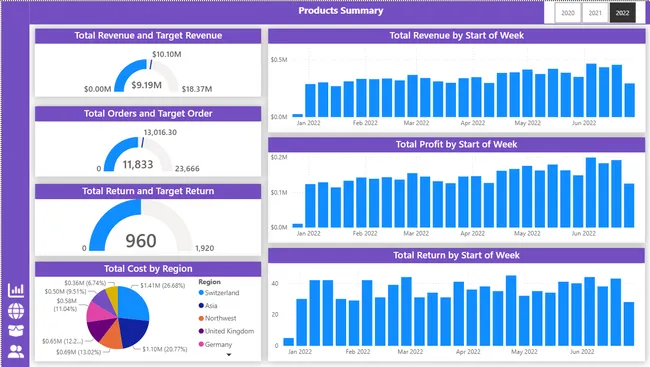
Task: Click $0.5M axis label in revenue chart
Action: (x=279, y=60)
